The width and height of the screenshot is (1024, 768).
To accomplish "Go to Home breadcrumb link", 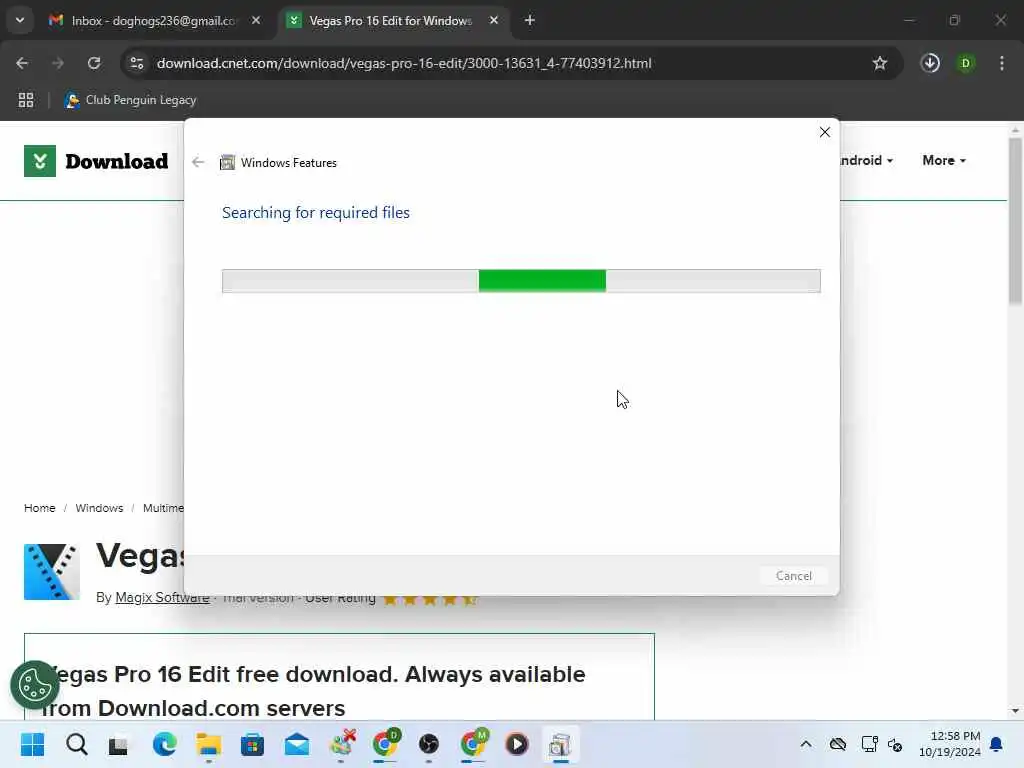I will (40, 508).
